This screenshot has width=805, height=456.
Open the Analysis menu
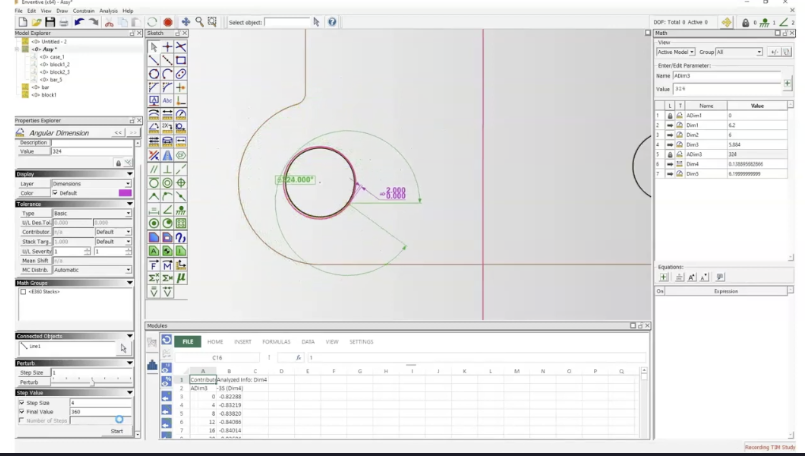(108, 10)
